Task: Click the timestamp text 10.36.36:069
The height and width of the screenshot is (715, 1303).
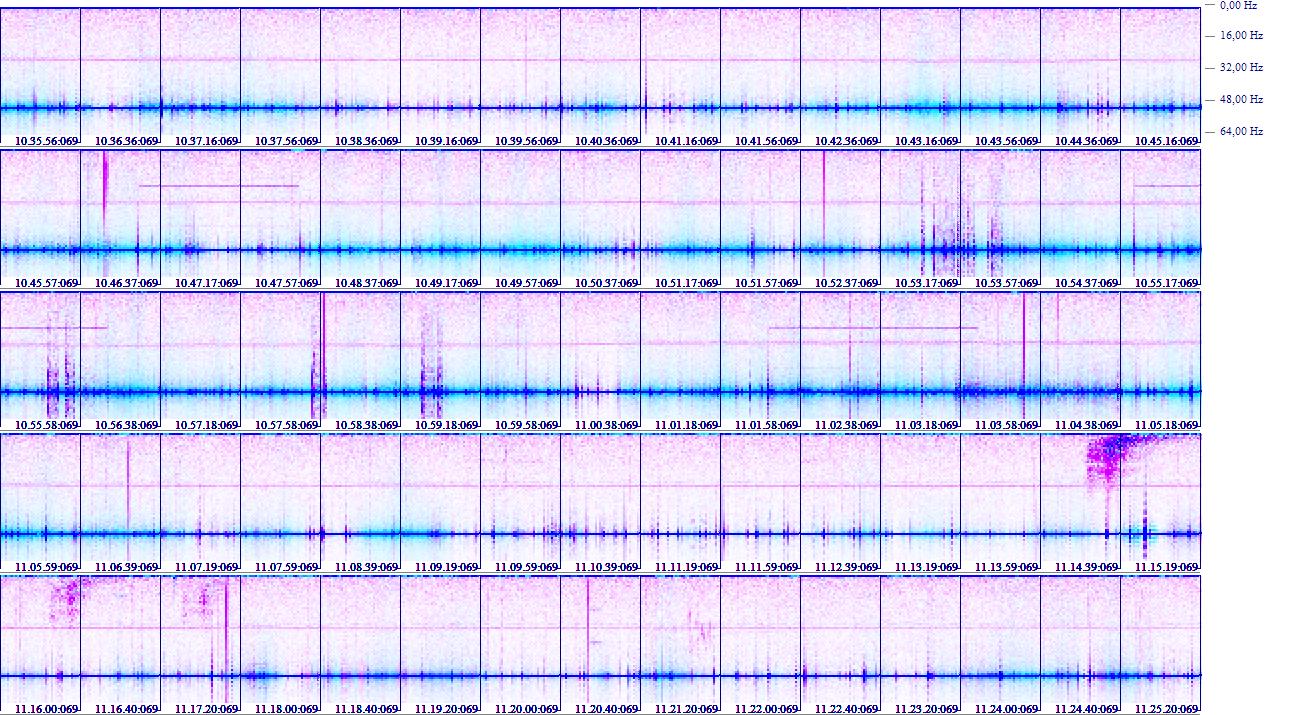Action: pos(127,142)
